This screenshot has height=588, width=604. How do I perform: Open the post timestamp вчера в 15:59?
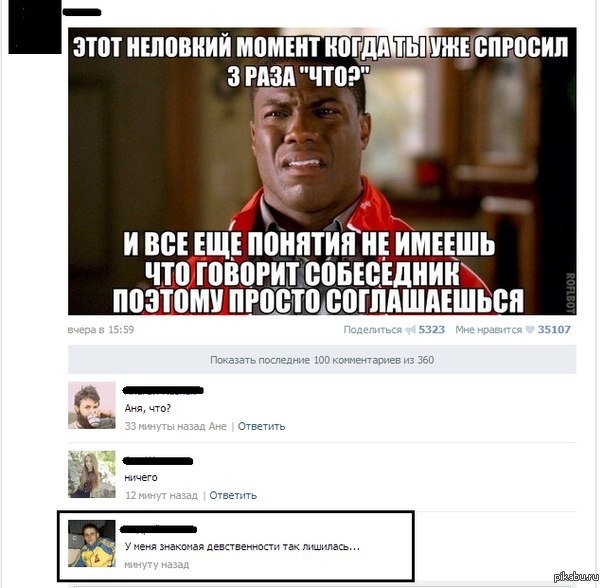[x=101, y=330]
